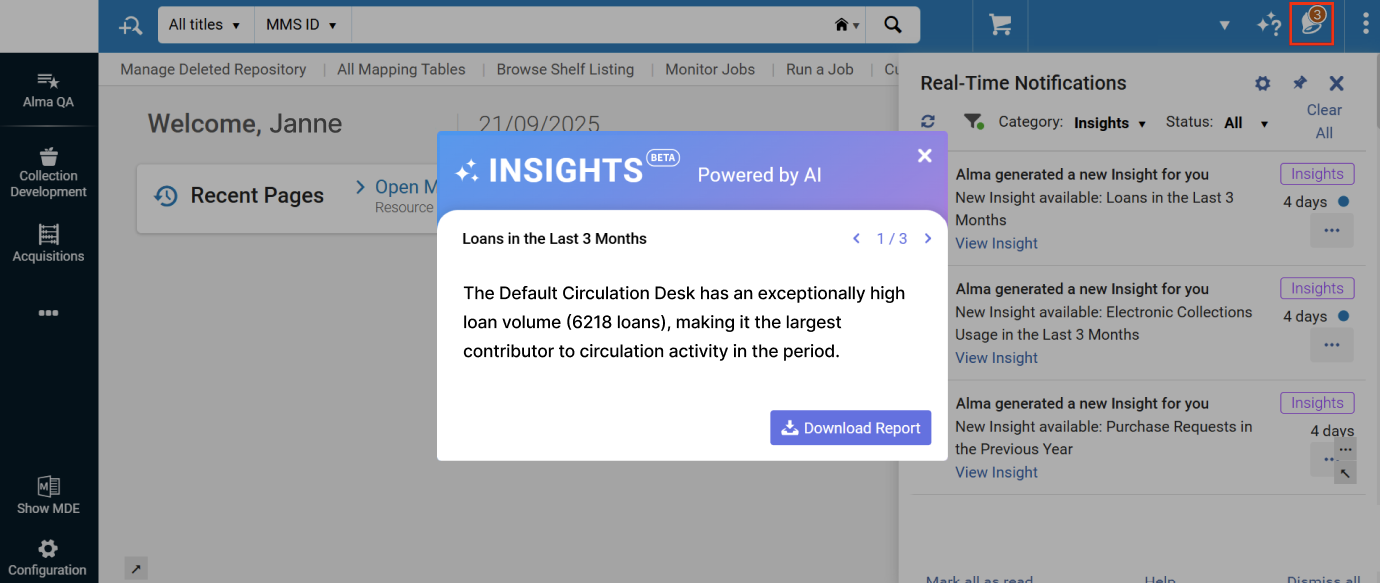Click Mark all as read link
The height and width of the screenshot is (583, 1380).
[979, 578]
